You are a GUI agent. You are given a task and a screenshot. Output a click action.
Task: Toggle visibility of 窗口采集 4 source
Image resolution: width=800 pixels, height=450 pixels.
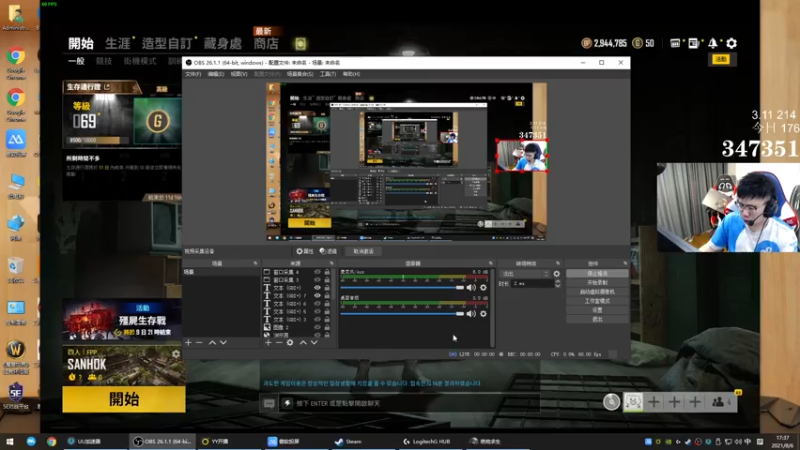[x=317, y=272]
